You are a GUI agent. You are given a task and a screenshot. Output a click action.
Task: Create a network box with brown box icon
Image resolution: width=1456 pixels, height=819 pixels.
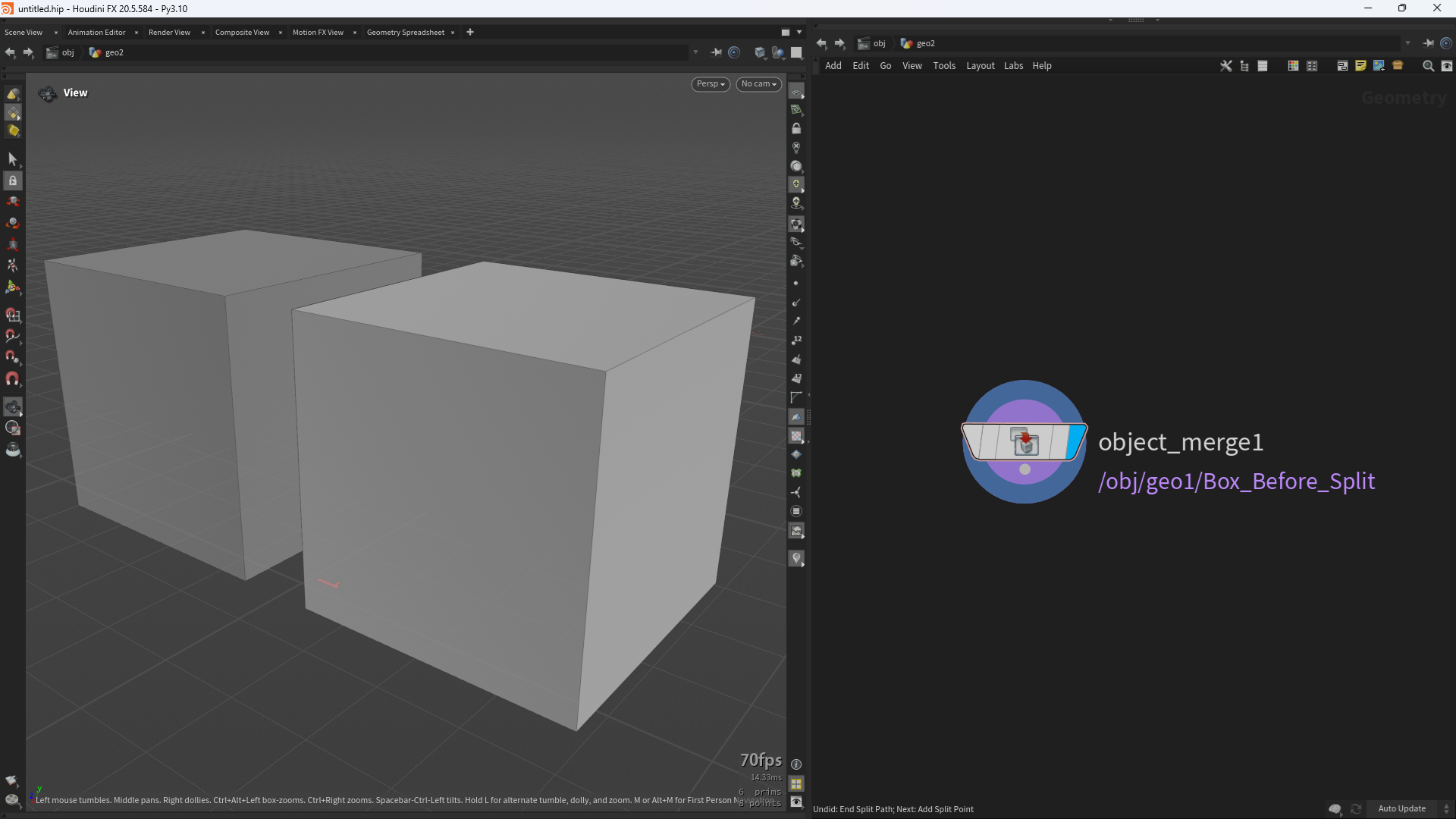(1398, 66)
